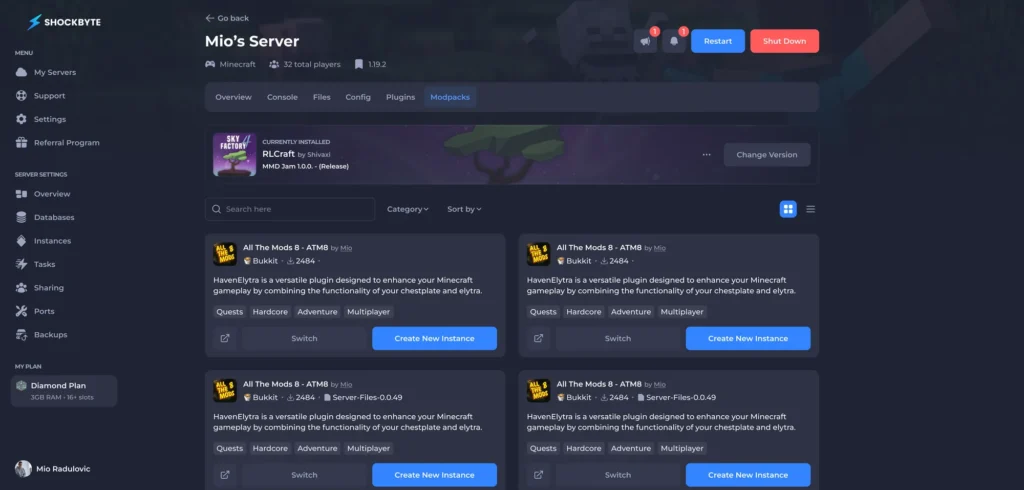Click the Restart button
Screen dimensions: 1024x490
point(717,41)
